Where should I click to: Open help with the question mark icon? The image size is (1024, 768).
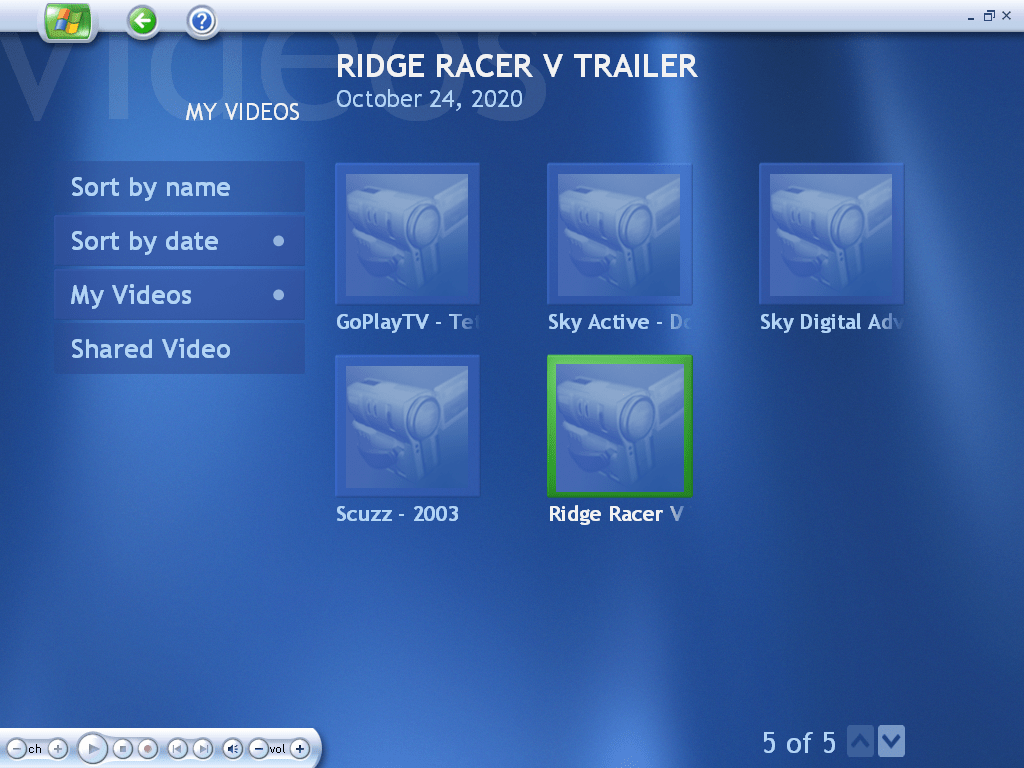tap(202, 20)
